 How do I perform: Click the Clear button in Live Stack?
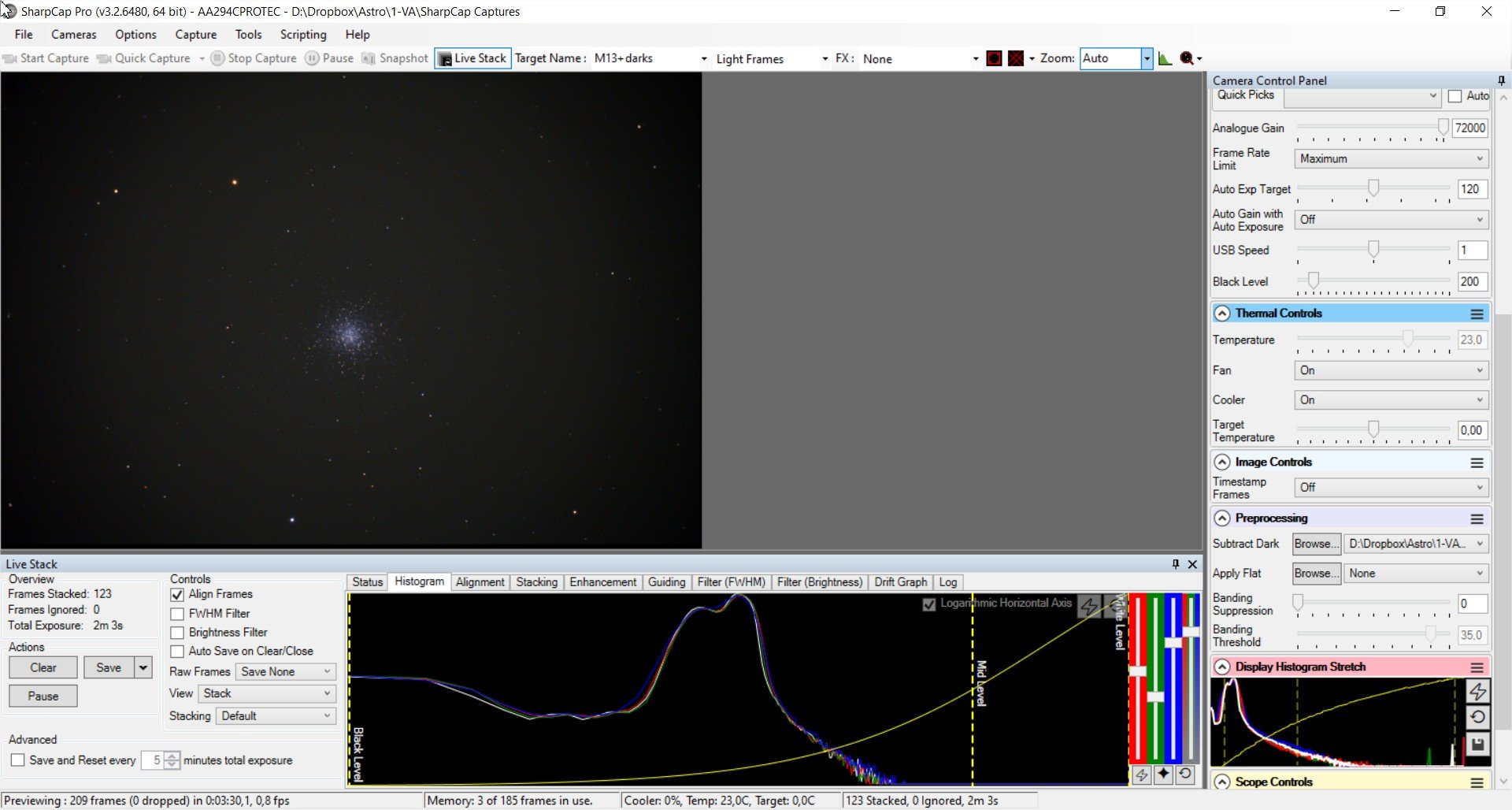pos(43,668)
